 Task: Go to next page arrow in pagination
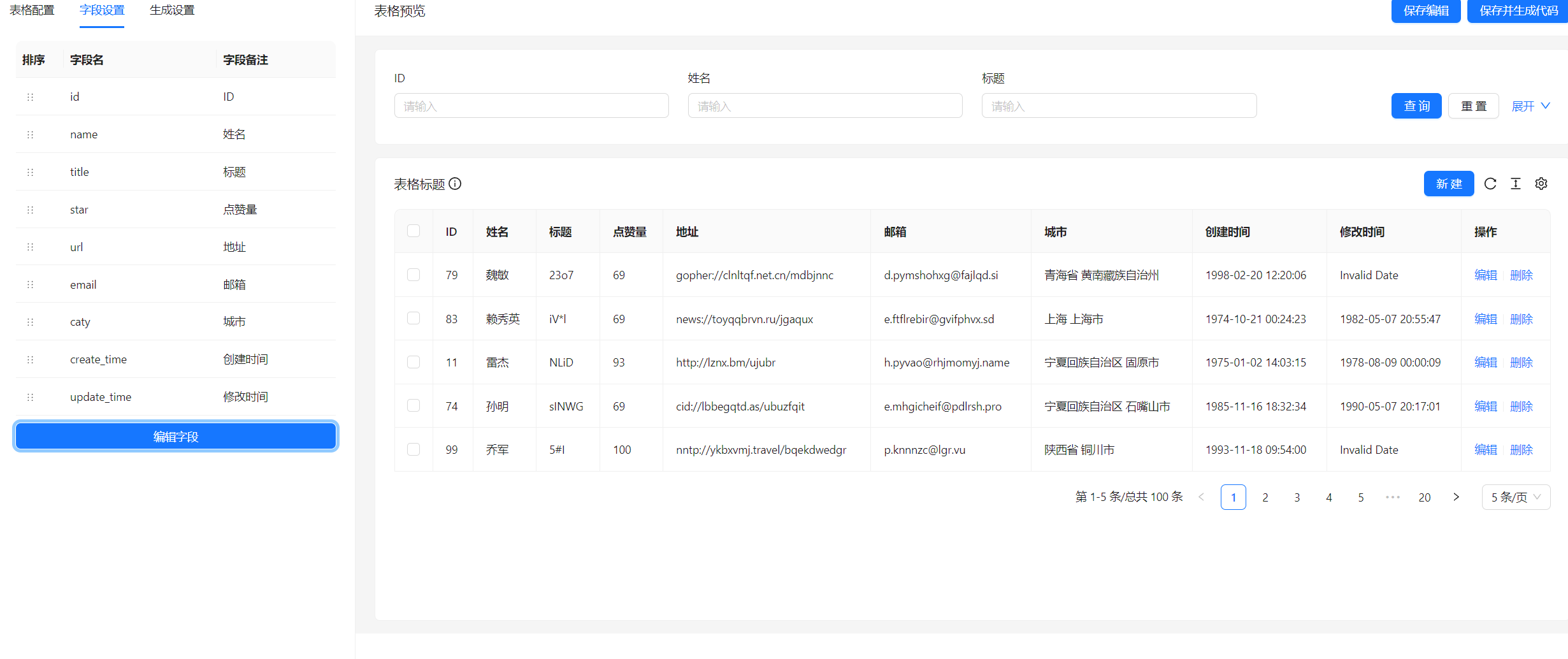(1456, 497)
